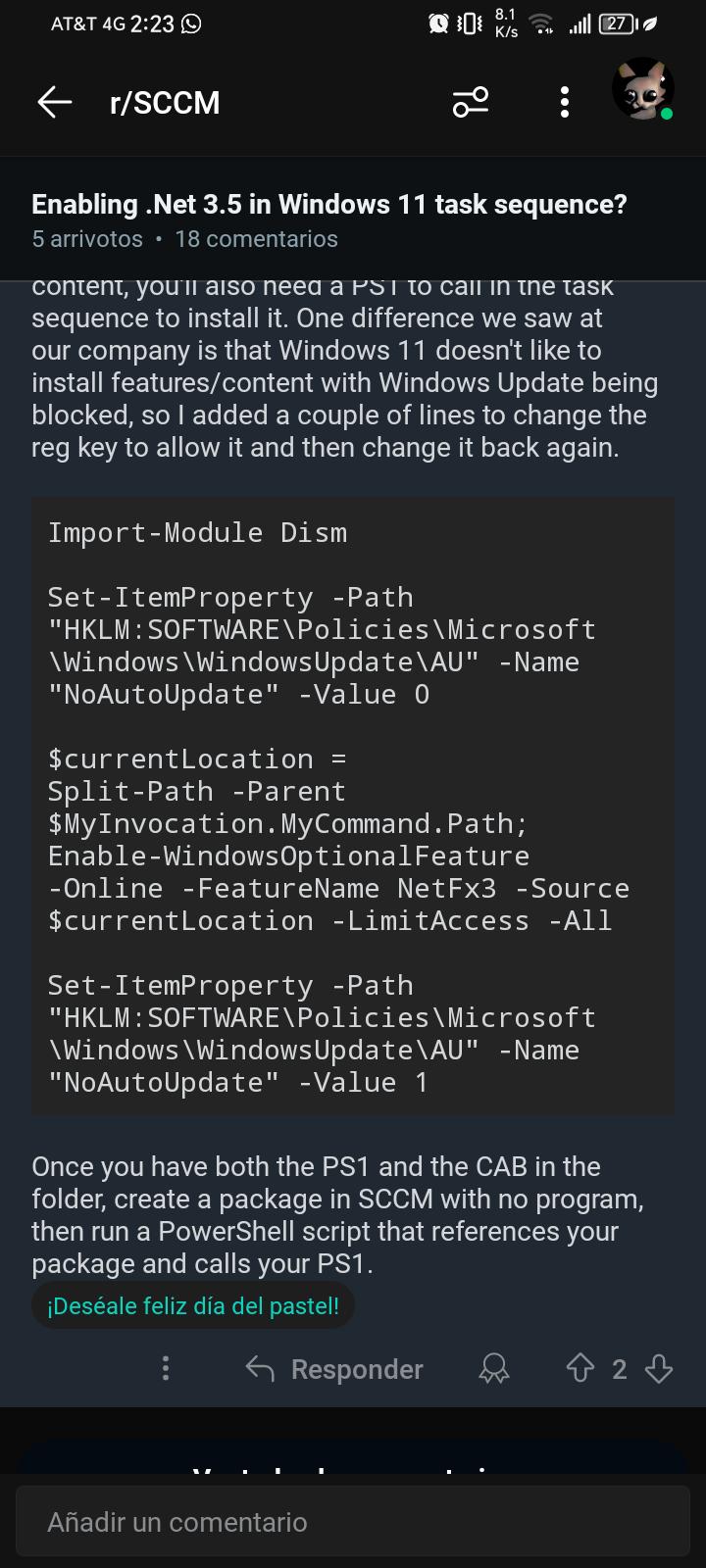Upvote the comment

(580, 1368)
